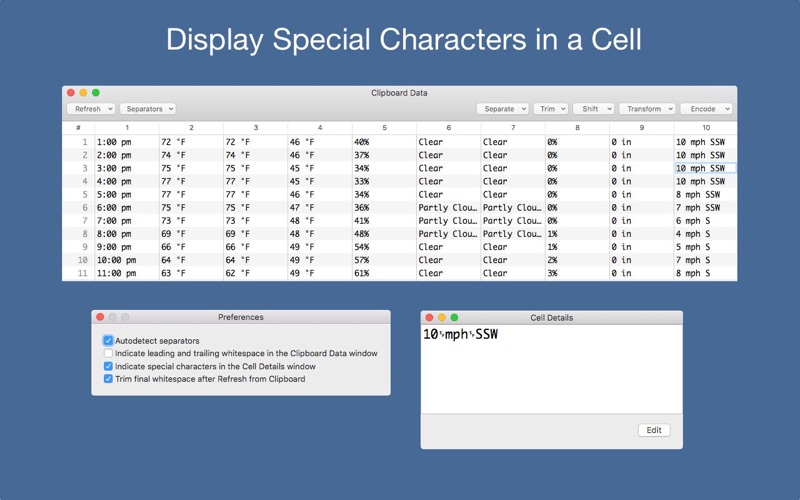Zoom the Cell Details window with green button
Viewport: 800px width, 500px height.
(454, 317)
